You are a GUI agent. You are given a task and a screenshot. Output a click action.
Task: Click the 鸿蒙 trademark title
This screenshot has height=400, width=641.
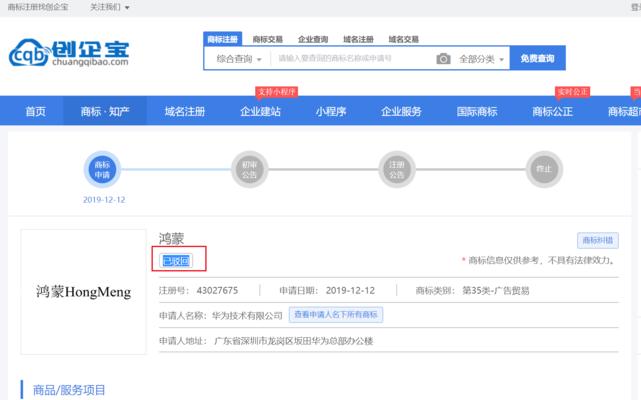[171, 238]
